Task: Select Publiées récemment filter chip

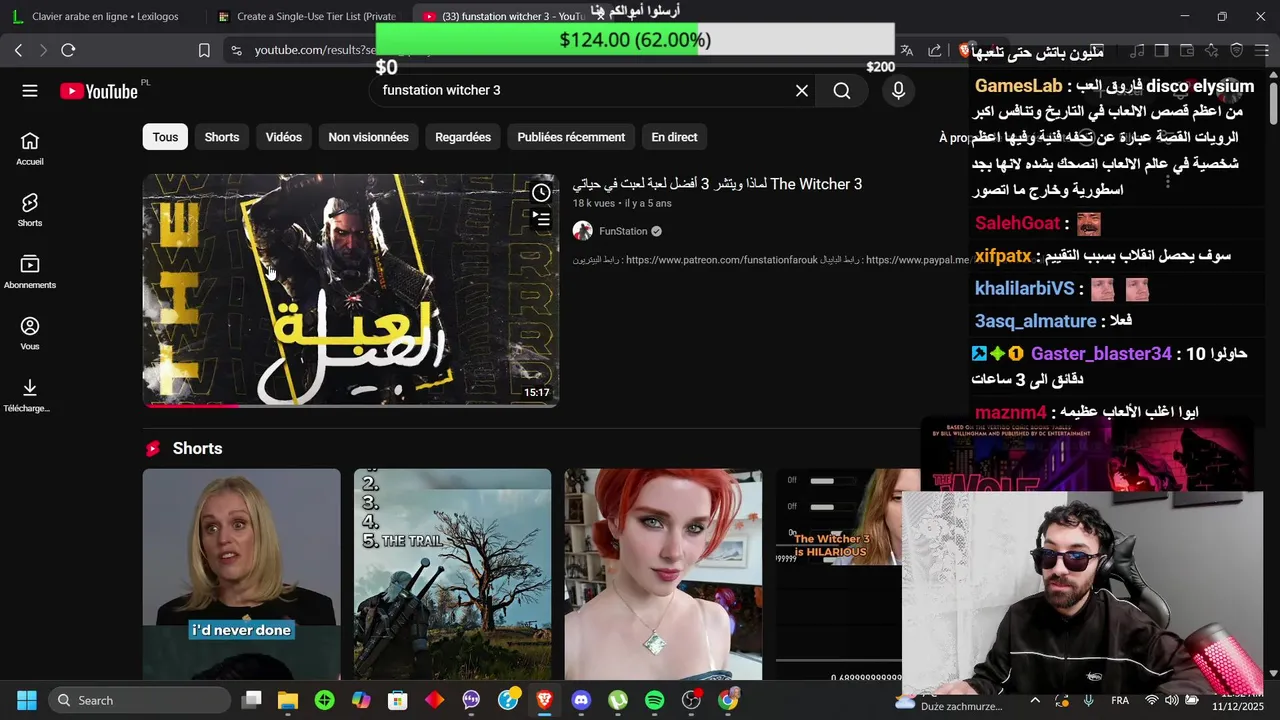Action: click(x=571, y=137)
